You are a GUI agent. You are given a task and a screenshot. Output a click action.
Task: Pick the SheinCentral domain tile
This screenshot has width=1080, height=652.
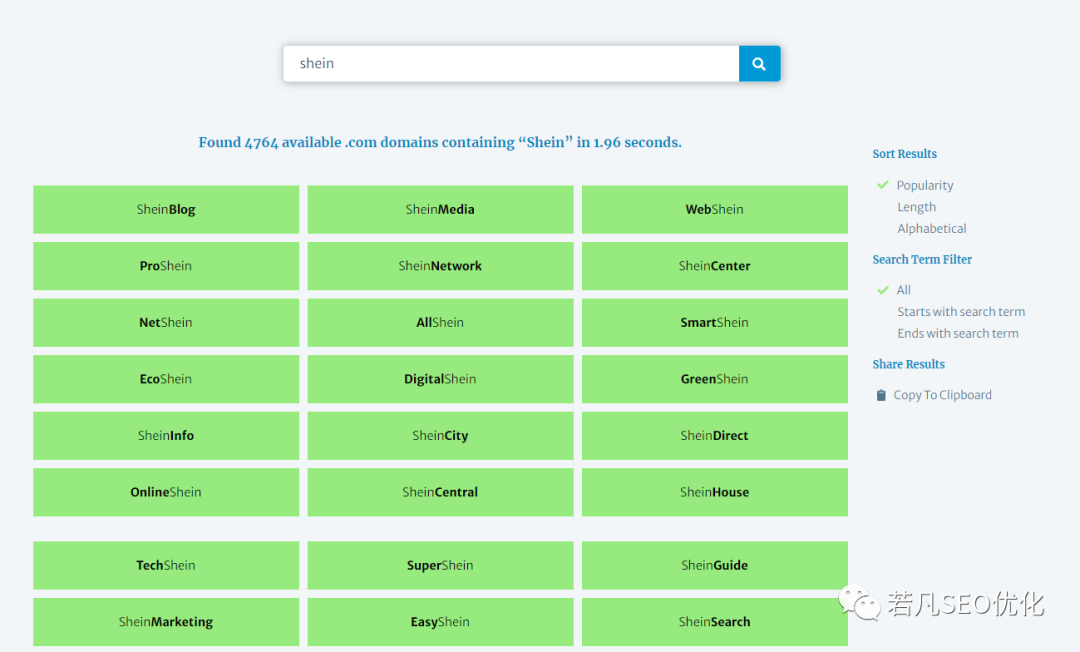click(x=440, y=492)
